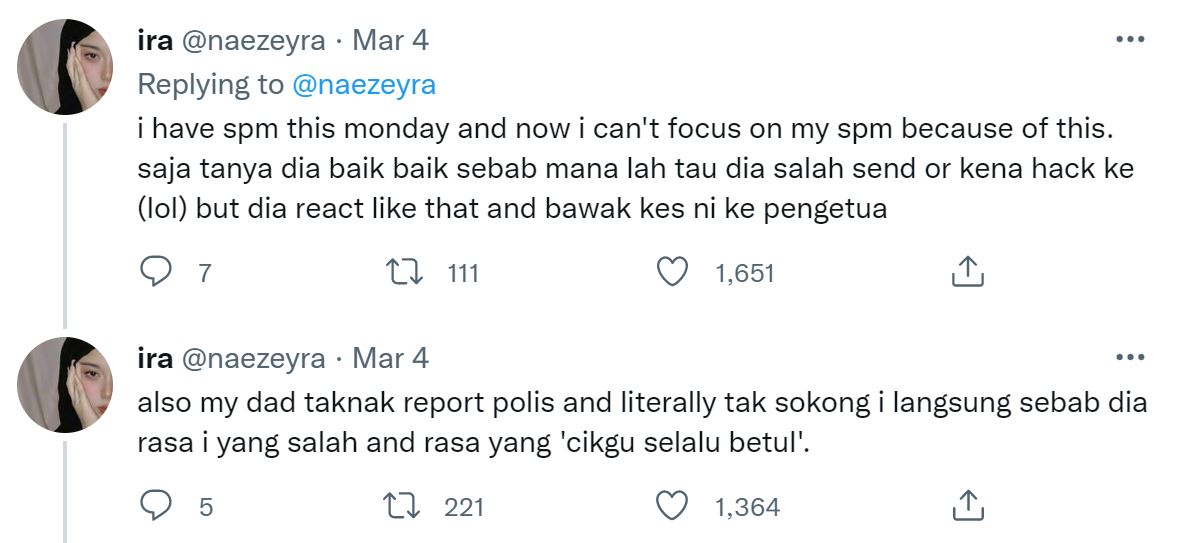The image size is (1181, 543).
Task: Open the first tweet's Mar 4 timestamp
Action: 391,41
